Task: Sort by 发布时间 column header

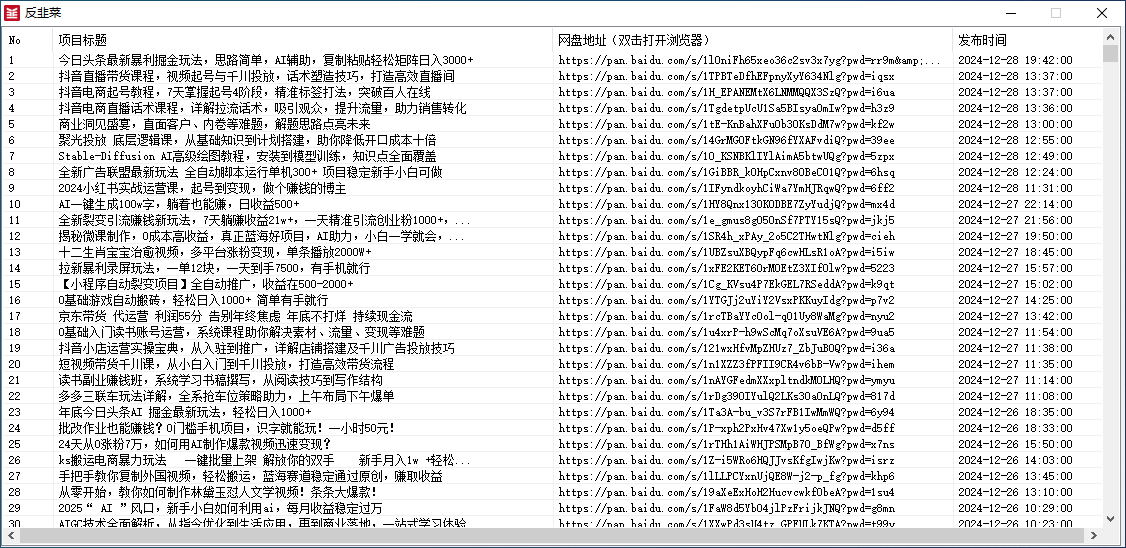Action: tap(1027, 40)
